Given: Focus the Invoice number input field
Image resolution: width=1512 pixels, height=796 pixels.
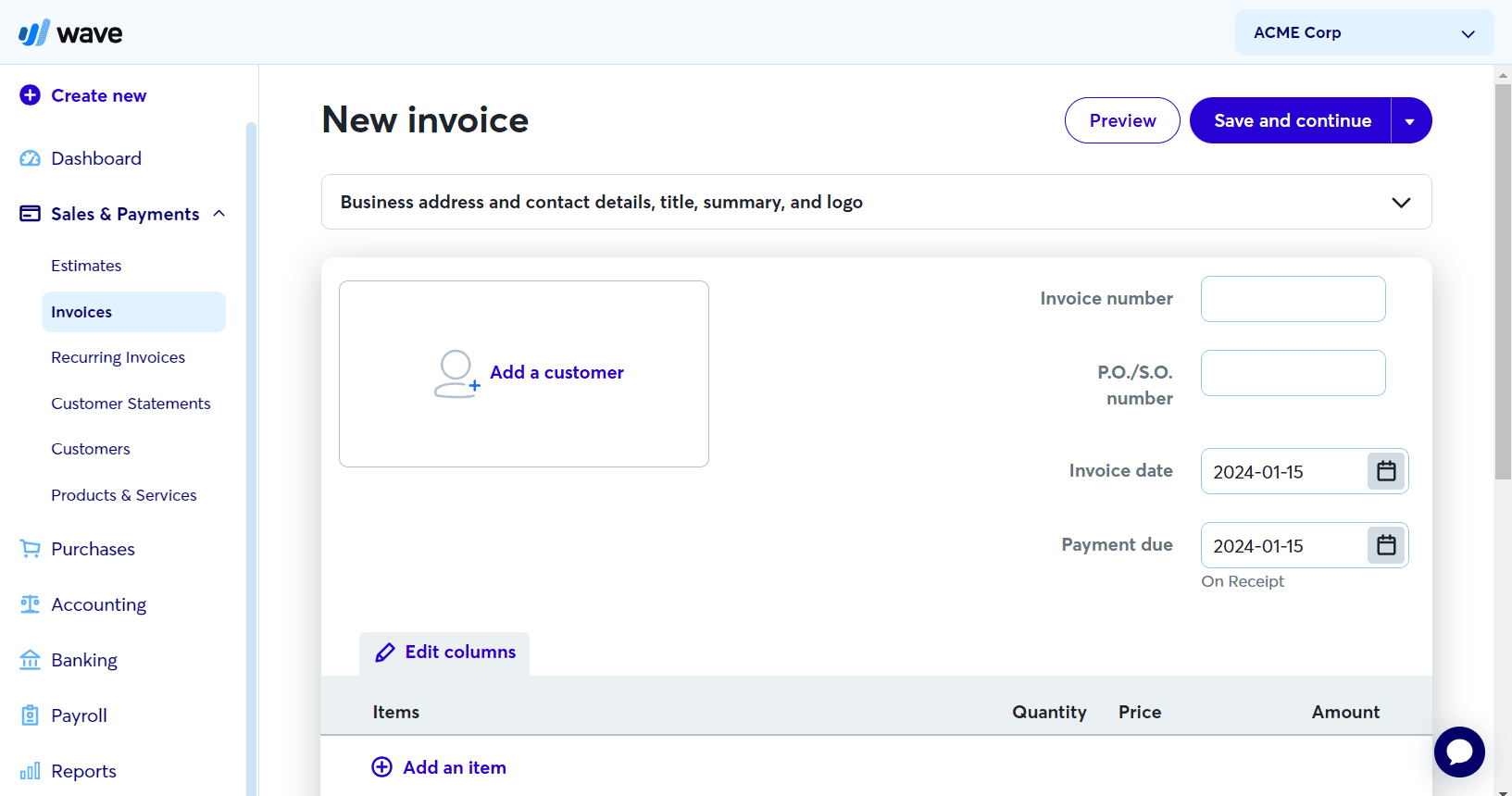Looking at the screenshot, I should (1293, 299).
